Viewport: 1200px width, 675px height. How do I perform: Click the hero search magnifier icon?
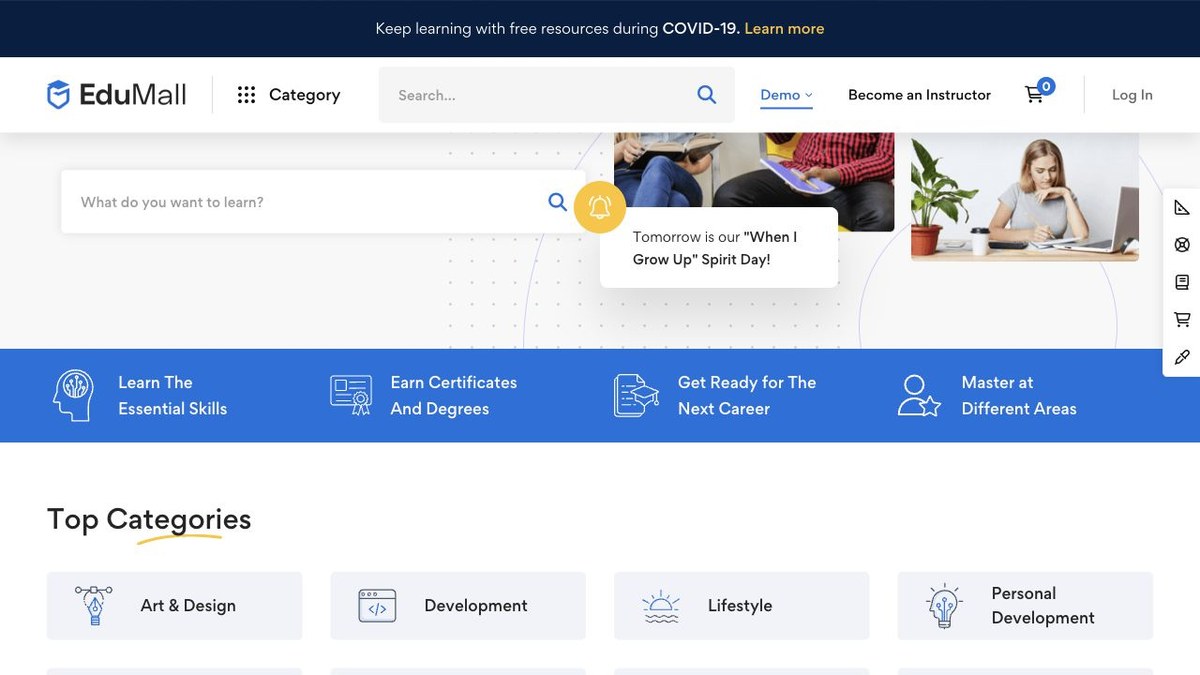pos(558,202)
